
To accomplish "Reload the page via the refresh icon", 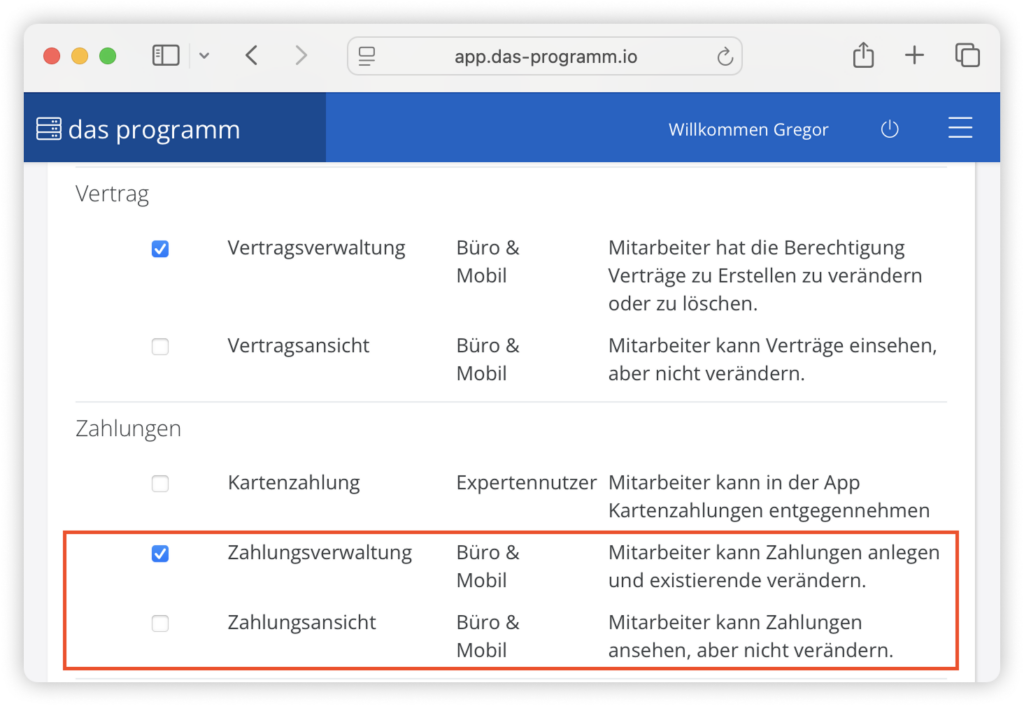I will point(724,56).
